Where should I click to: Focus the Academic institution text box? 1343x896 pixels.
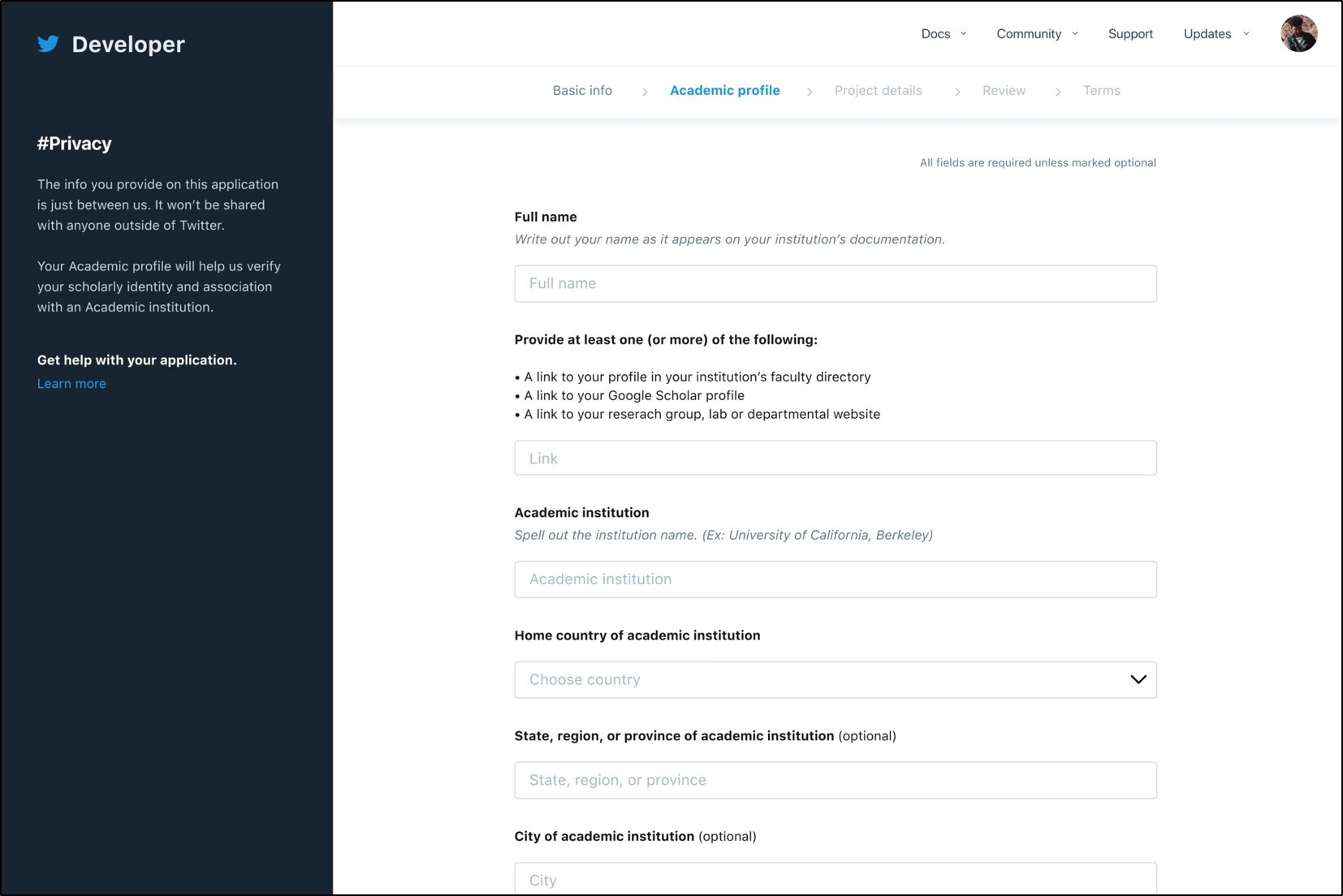pos(835,579)
